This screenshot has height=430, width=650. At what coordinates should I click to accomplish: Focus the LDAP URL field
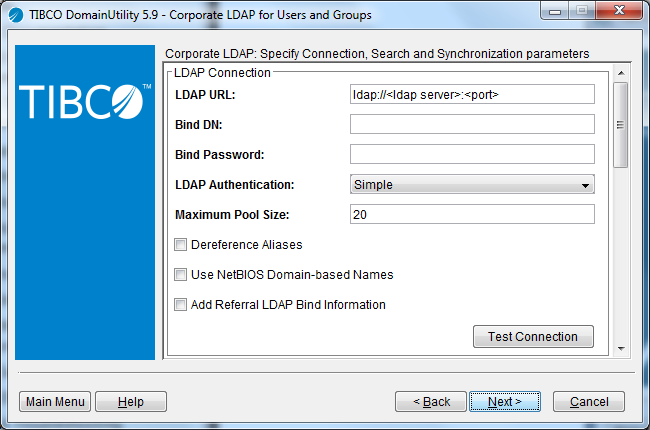[472, 94]
